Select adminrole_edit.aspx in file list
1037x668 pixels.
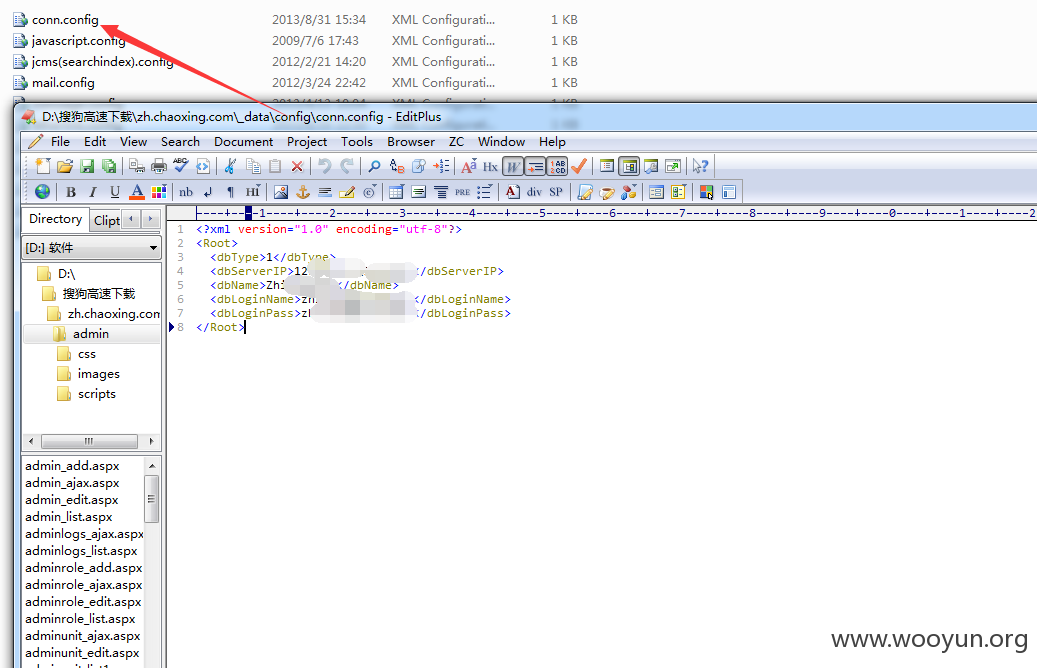pyautogui.click(x=83, y=602)
